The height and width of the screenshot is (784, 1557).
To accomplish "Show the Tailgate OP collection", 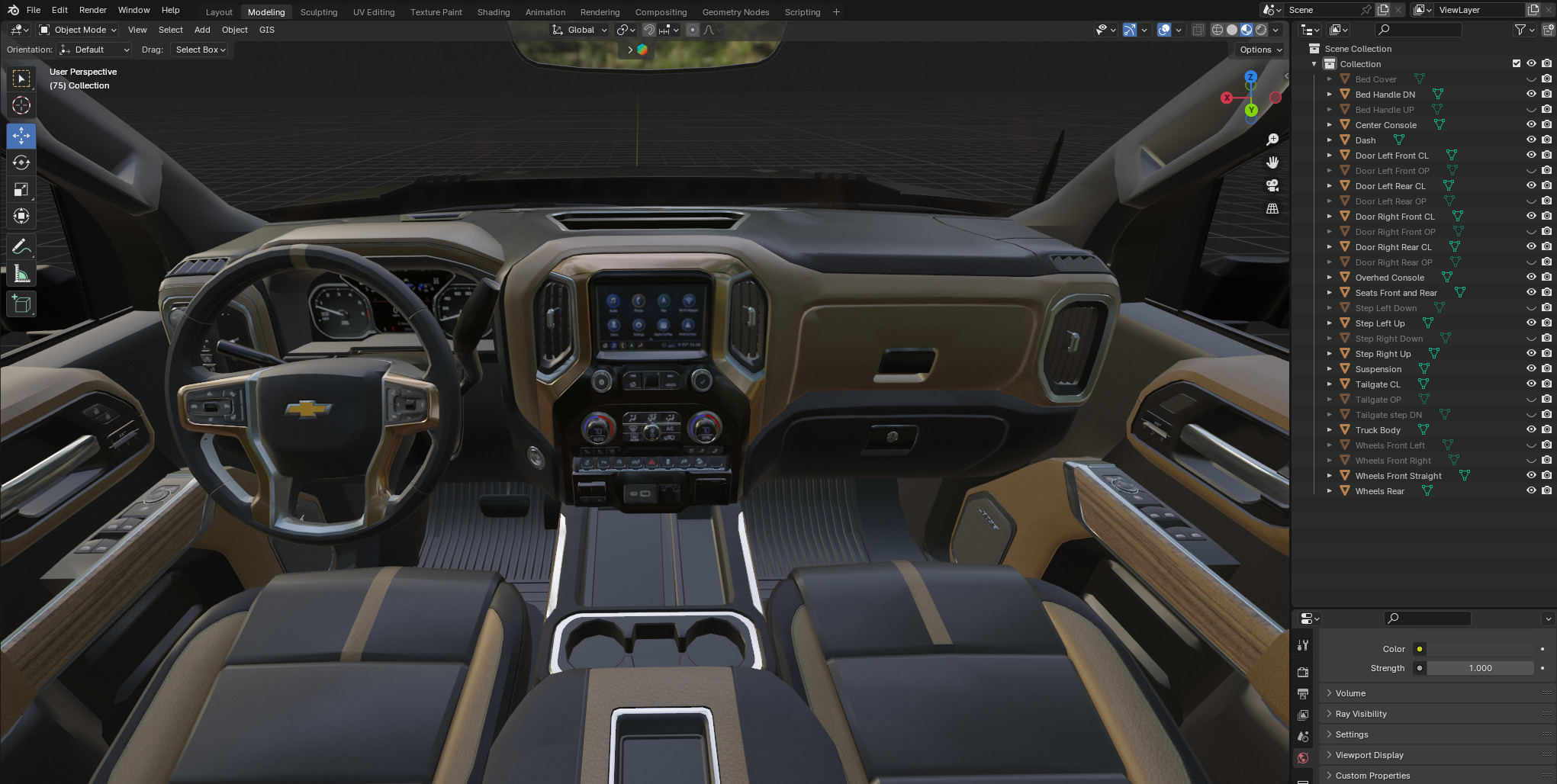I will click(1531, 399).
